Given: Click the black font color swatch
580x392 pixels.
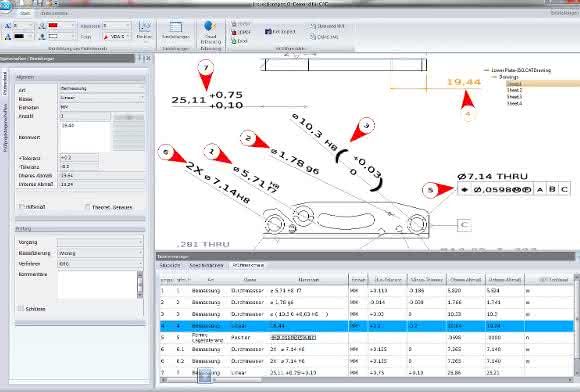Looking at the screenshot, I should tap(19, 36).
